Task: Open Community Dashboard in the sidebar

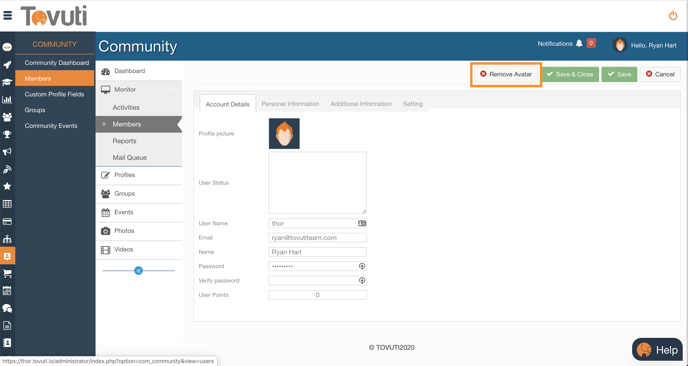Action: [57, 63]
